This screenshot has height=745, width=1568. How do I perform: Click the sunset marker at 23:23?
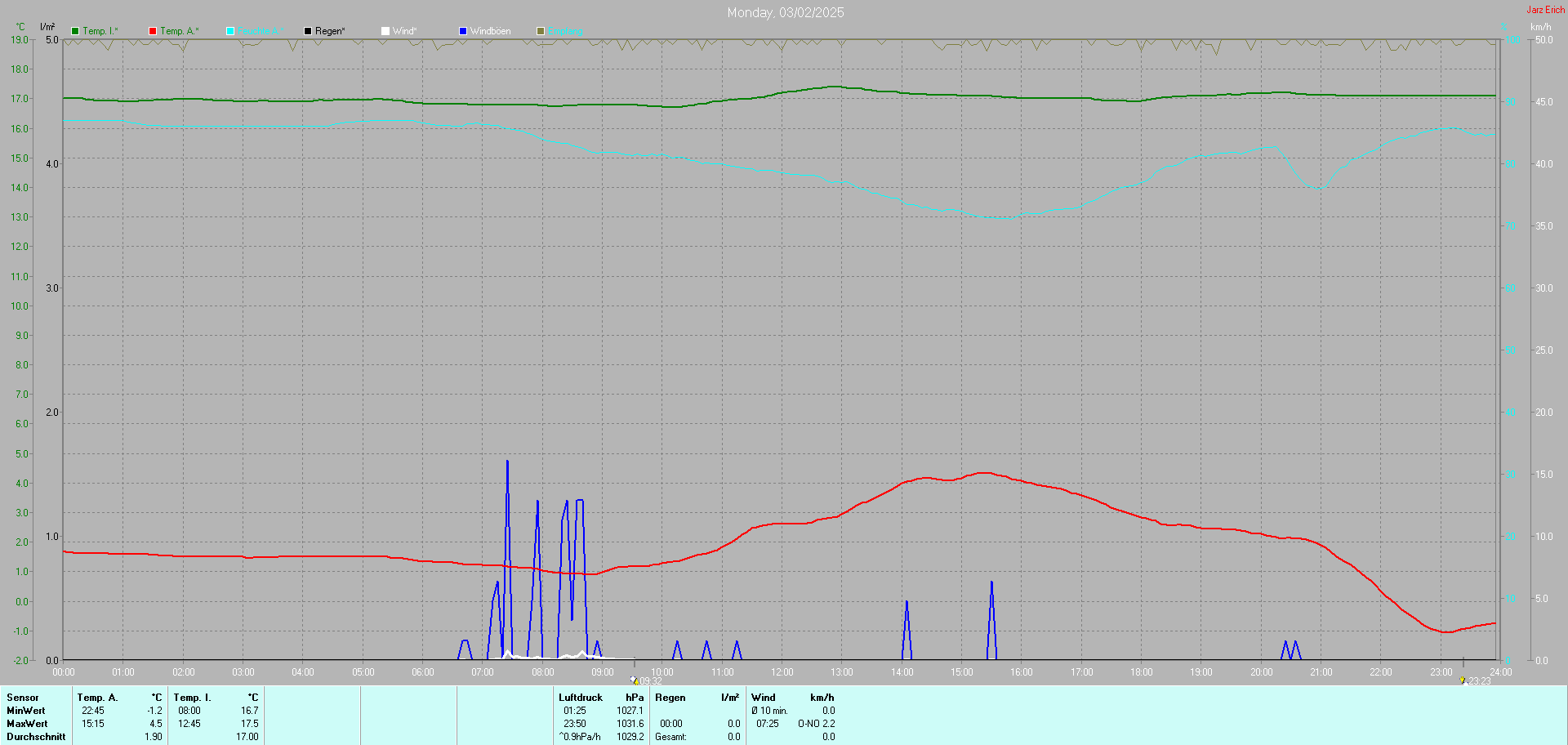point(1463,680)
